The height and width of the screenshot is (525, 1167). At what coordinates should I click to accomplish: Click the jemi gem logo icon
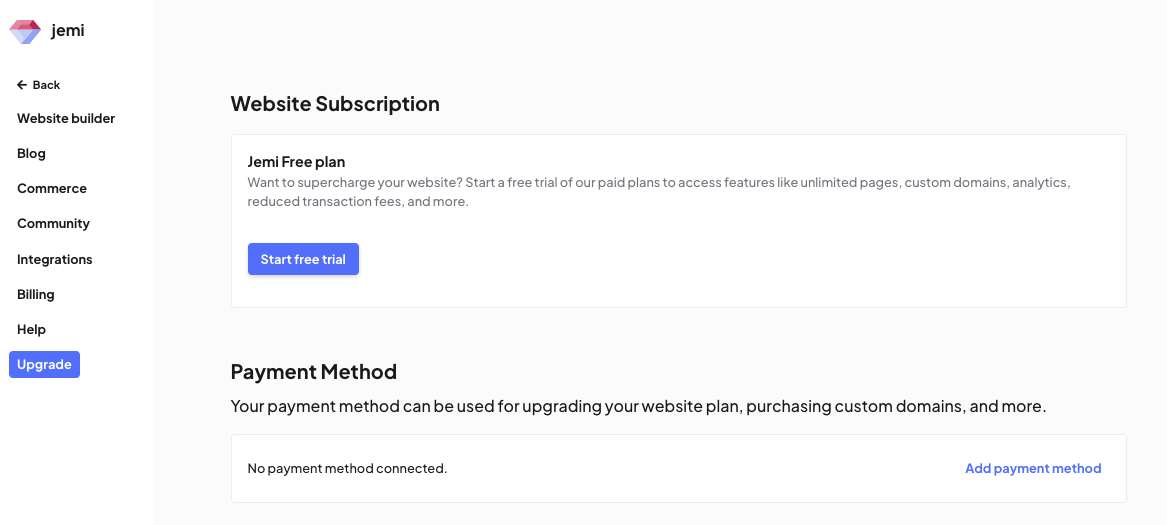click(x=25, y=31)
